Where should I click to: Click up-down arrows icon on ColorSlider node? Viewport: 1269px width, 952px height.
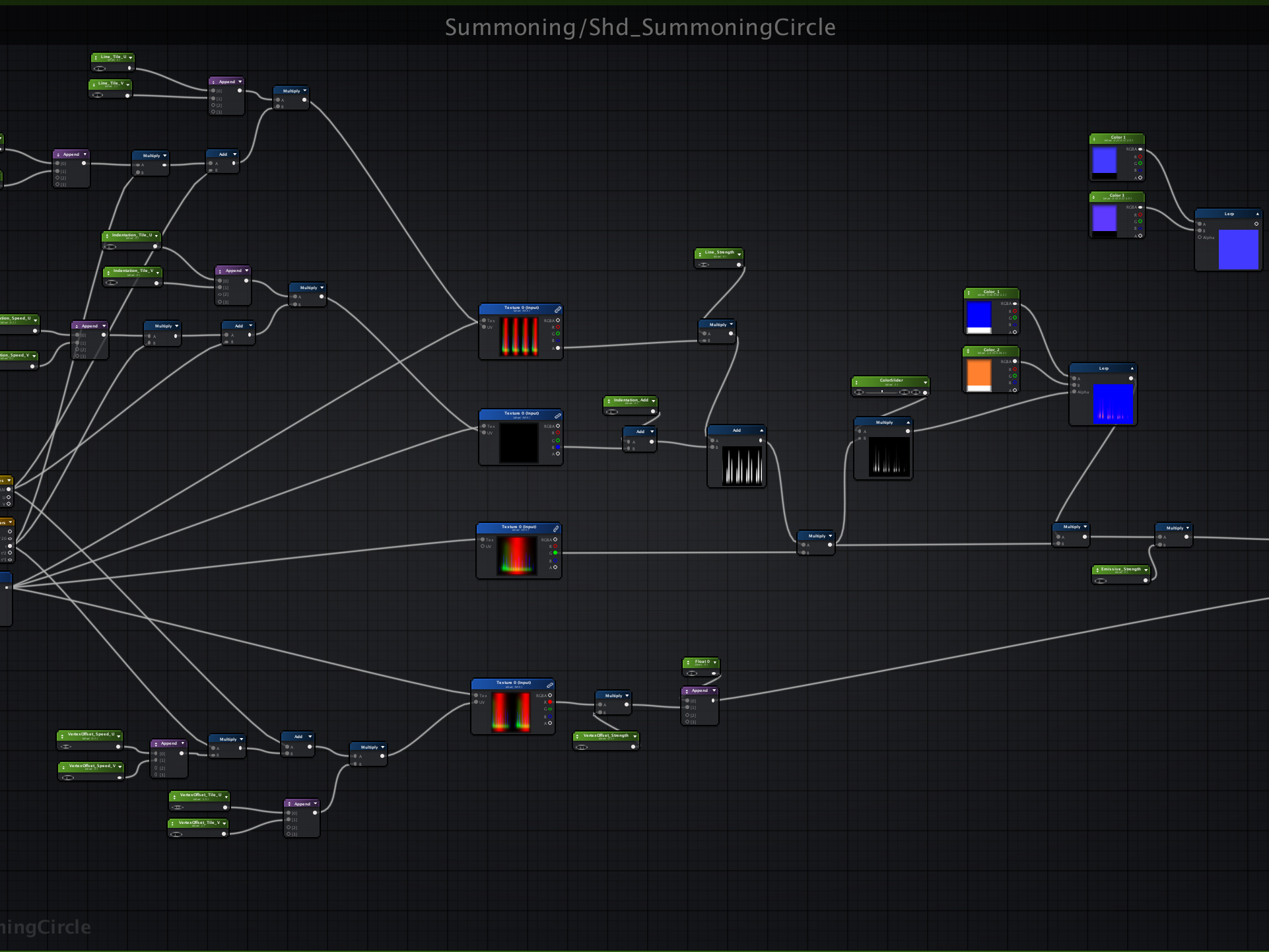(x=856, y=382)
